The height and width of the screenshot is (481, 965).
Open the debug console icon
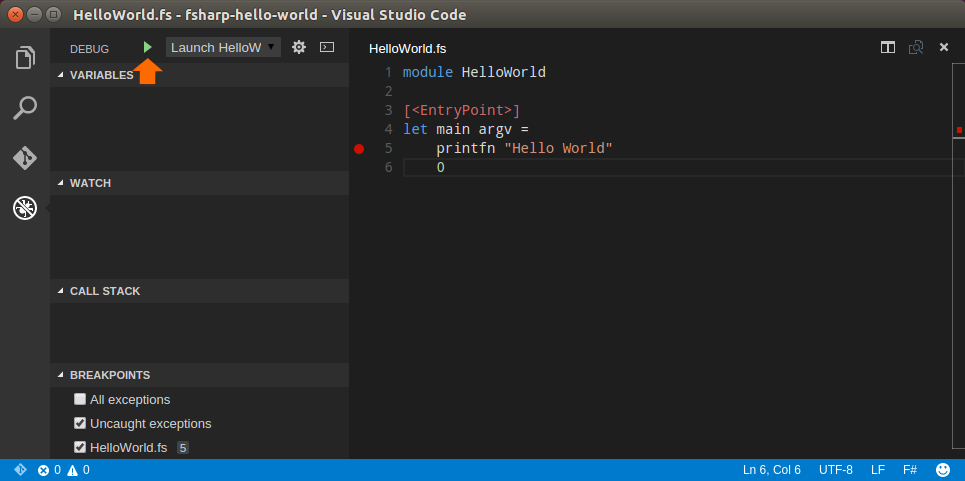click(x=327, y=47)
